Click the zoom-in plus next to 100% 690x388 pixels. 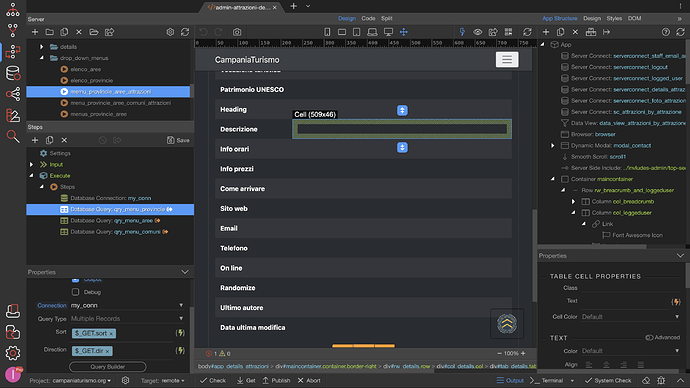[523, 353]
